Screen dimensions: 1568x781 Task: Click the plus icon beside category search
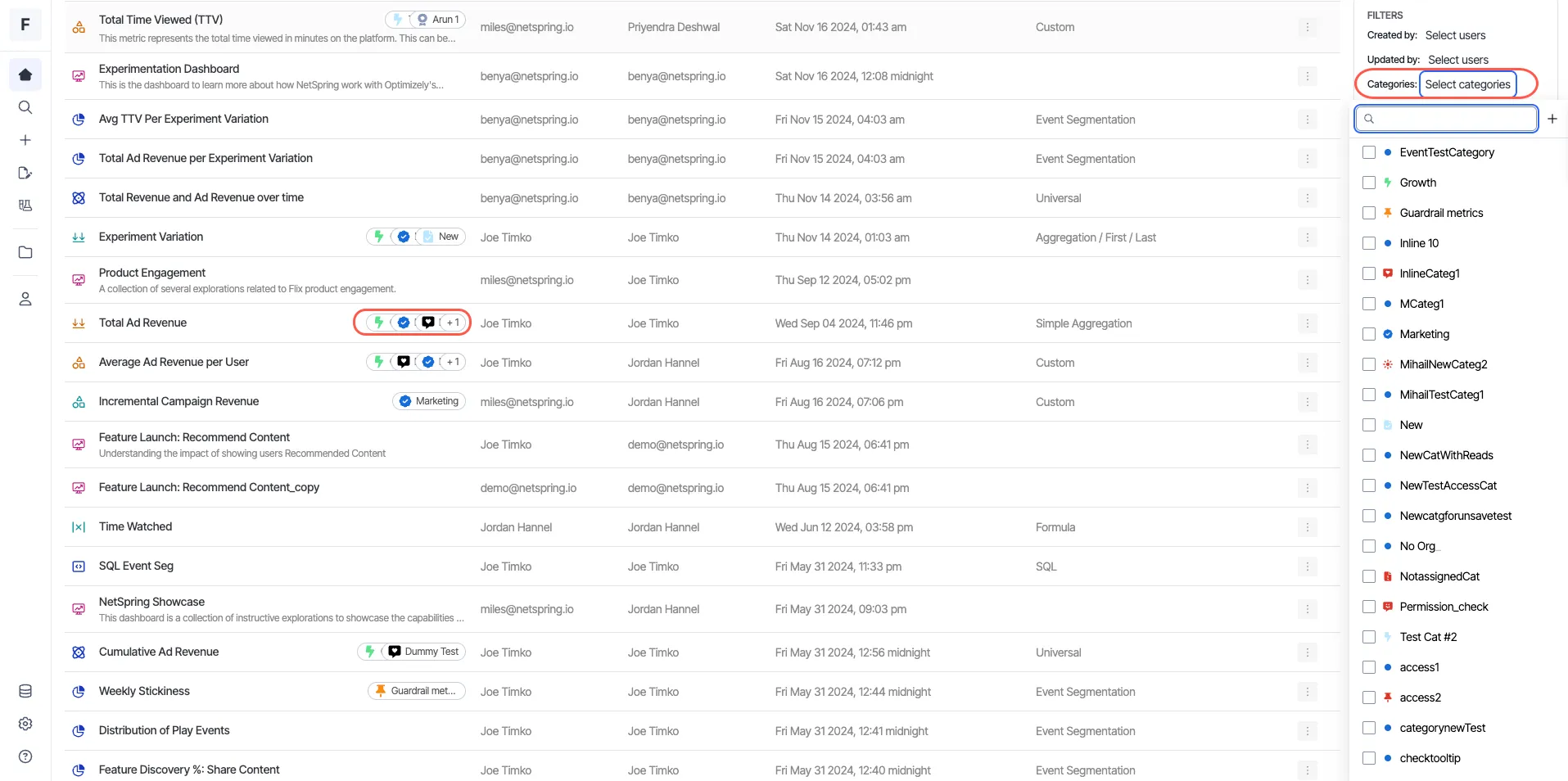point(1552,119)
